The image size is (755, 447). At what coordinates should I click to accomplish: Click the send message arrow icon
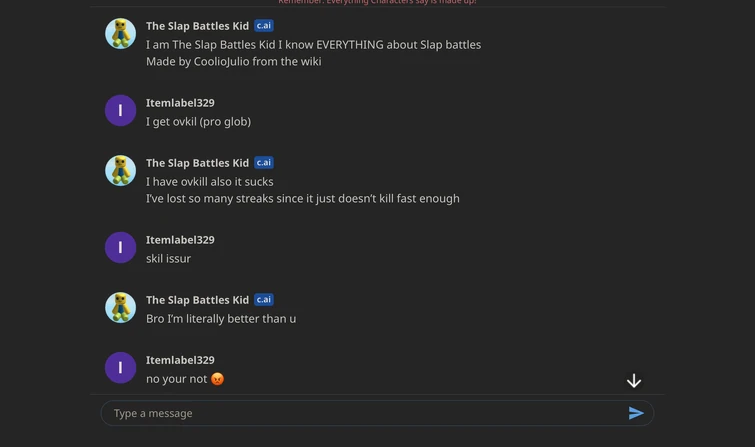click(x=635, y=413)
